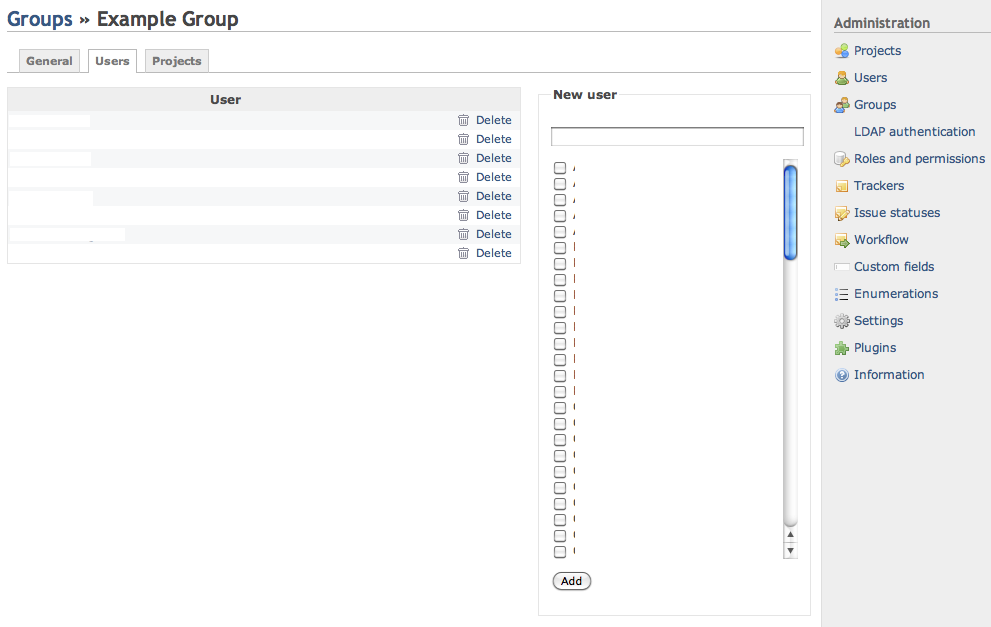Click the Plugins puzzle-piece icon
The height and width of the screenshot is (627, 991).
tap(842, 347)
